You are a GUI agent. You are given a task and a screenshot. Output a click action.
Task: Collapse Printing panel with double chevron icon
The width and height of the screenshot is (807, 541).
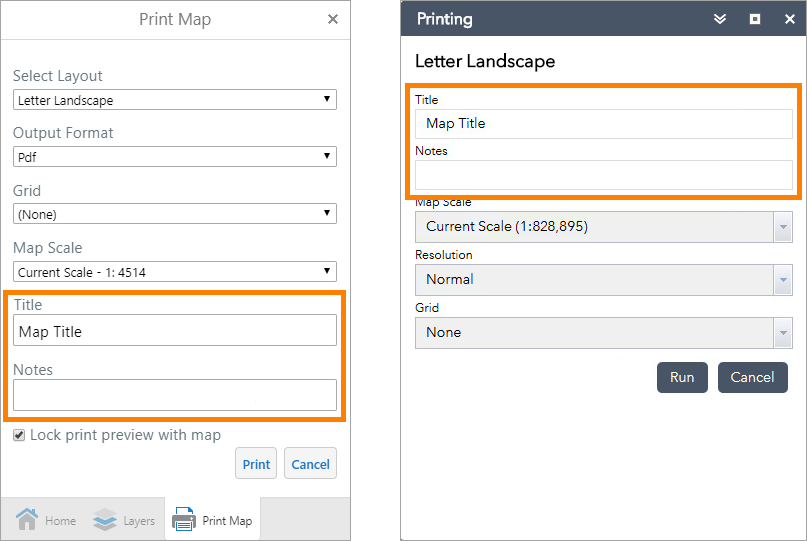719,19
